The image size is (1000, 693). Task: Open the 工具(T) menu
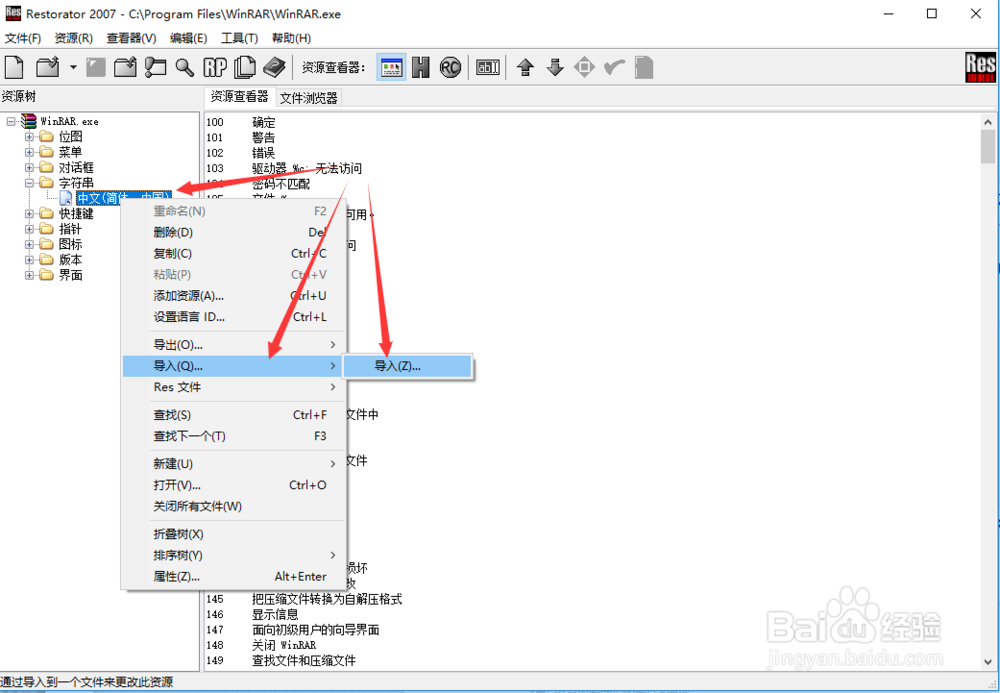pyautogui.click(x=240, y=38)
